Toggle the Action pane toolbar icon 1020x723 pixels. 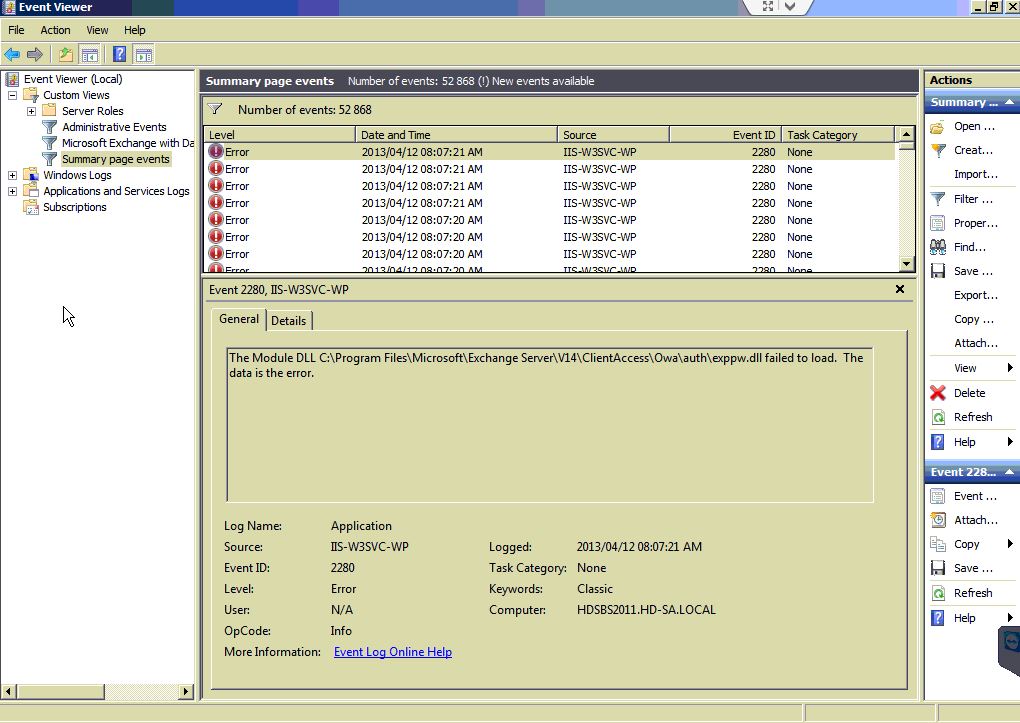(144, 55)
